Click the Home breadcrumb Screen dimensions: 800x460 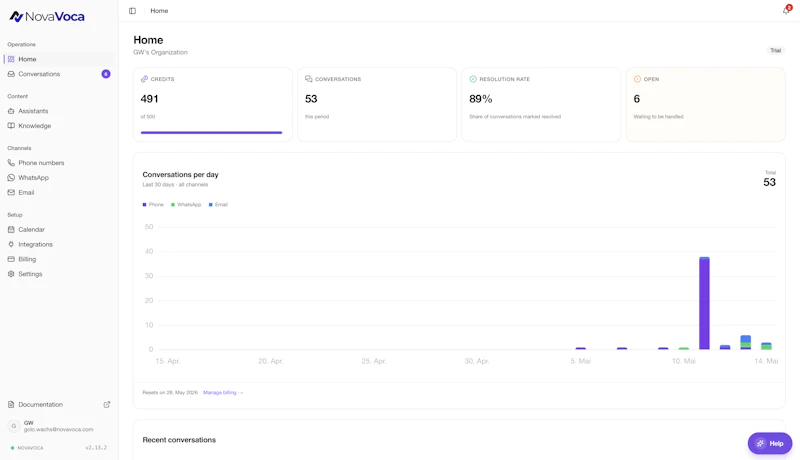[x=159, y=11]
